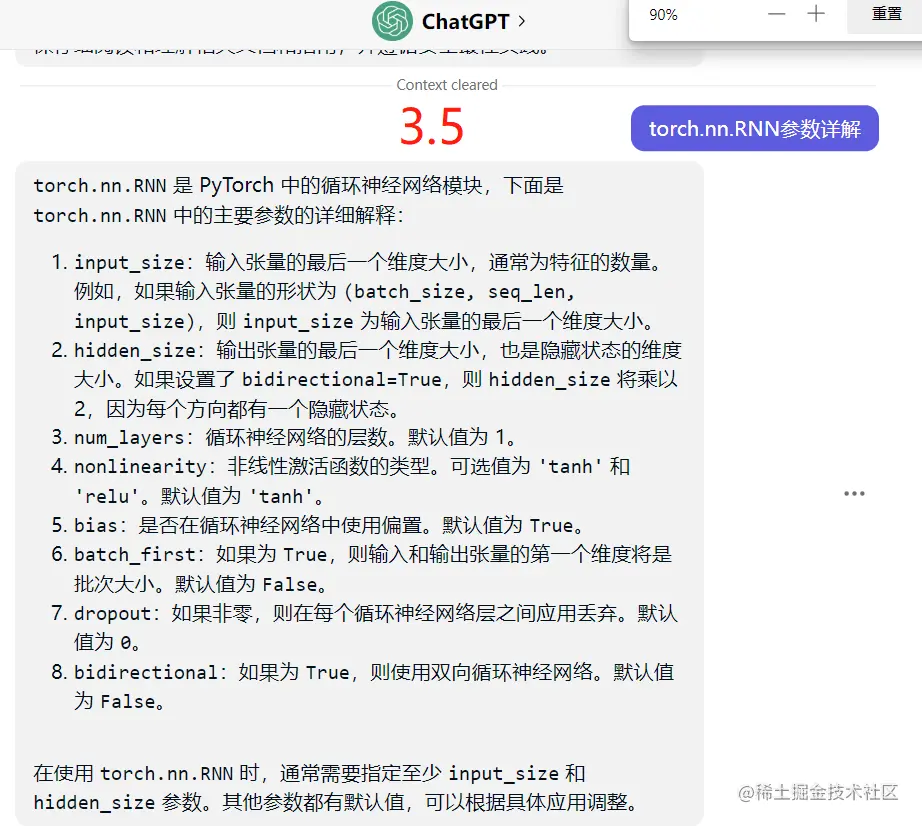Click the bidirectional parameter list item

[363, 686]
